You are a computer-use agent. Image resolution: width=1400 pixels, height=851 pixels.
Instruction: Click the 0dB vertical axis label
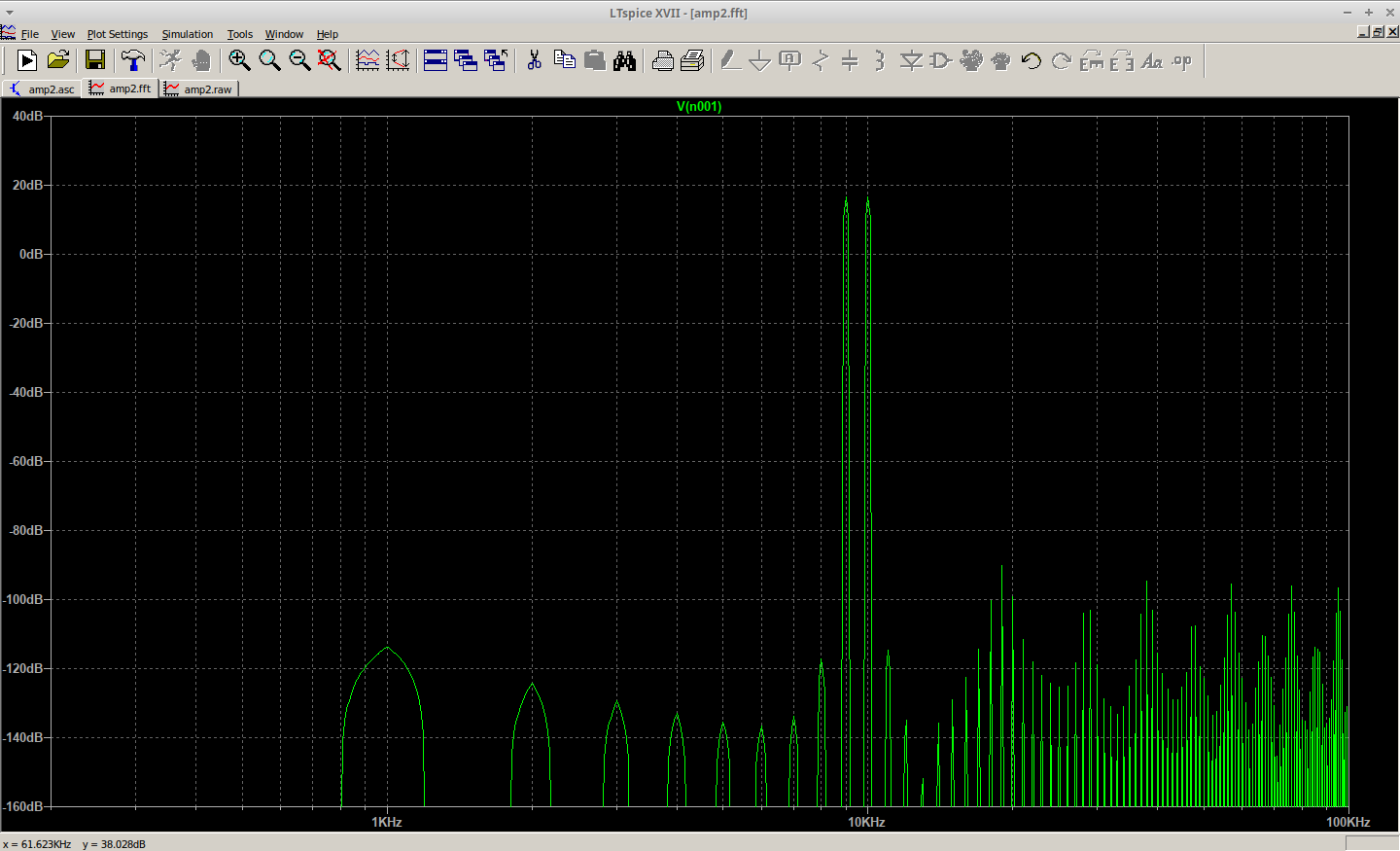pyautogui.click(x=31, y=254)
